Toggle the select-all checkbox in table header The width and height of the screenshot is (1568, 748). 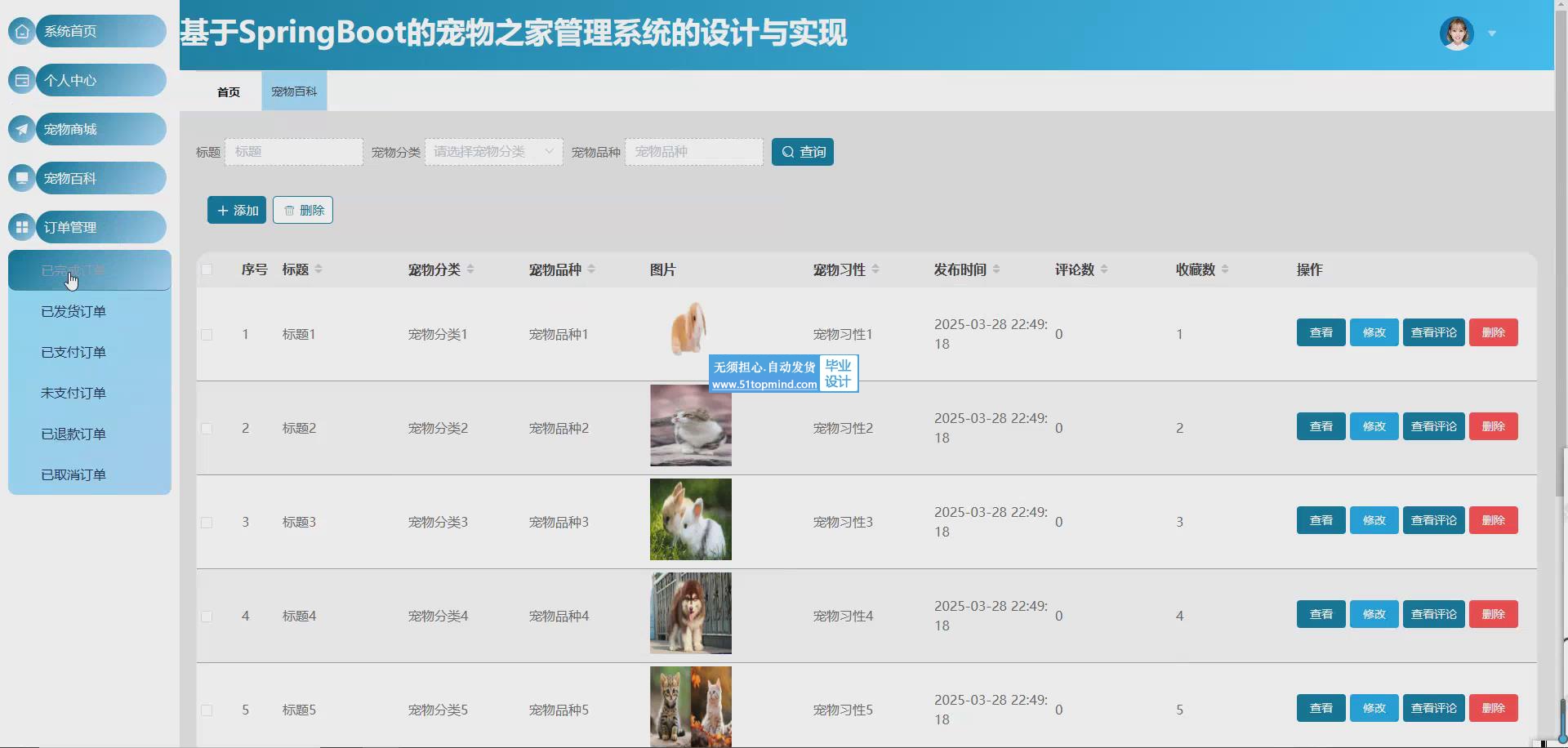[207, 269]
